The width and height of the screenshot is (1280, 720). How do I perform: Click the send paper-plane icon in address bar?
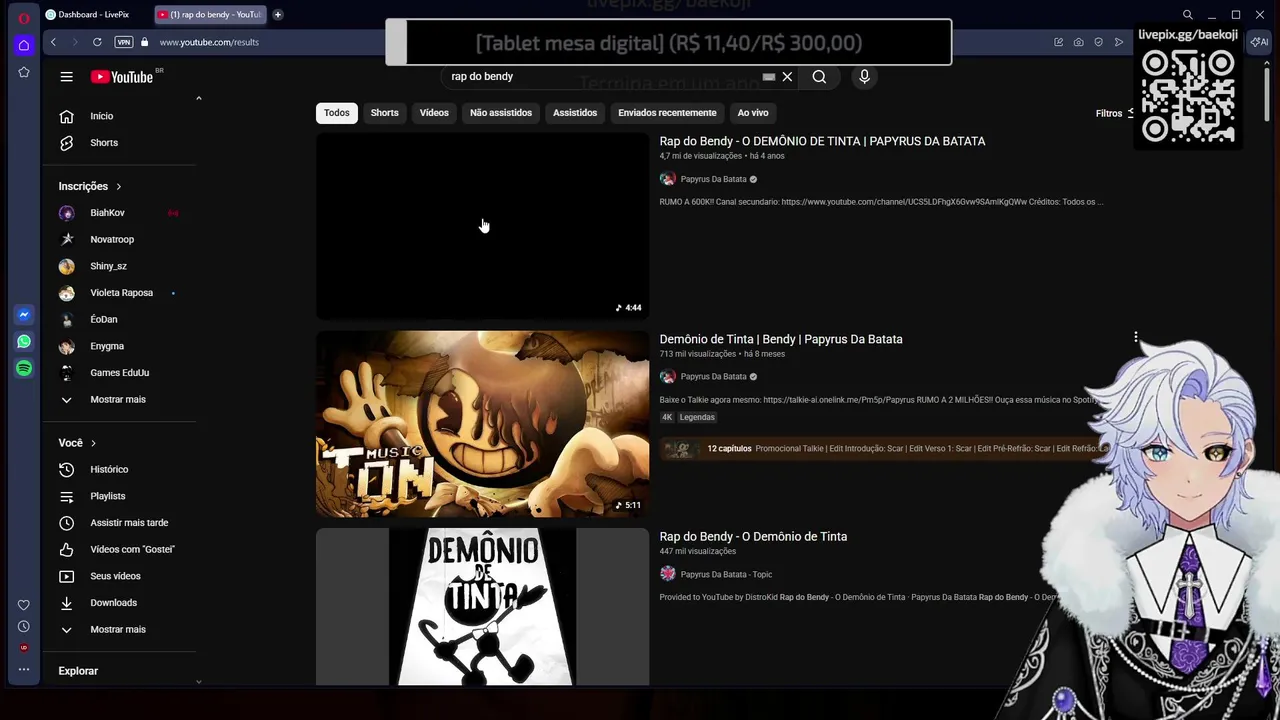(1119, 42)
